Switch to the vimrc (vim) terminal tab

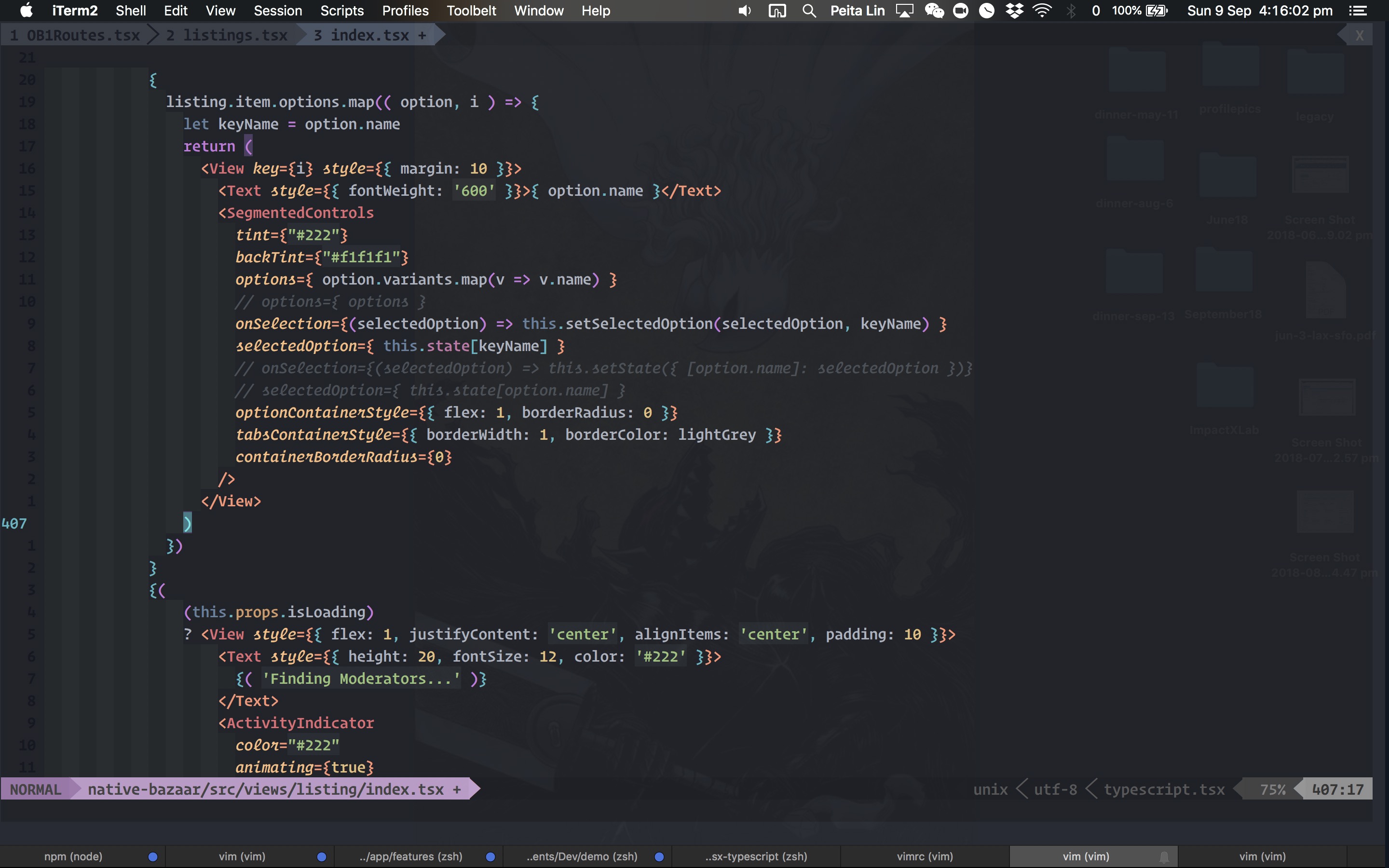[925, 856]
